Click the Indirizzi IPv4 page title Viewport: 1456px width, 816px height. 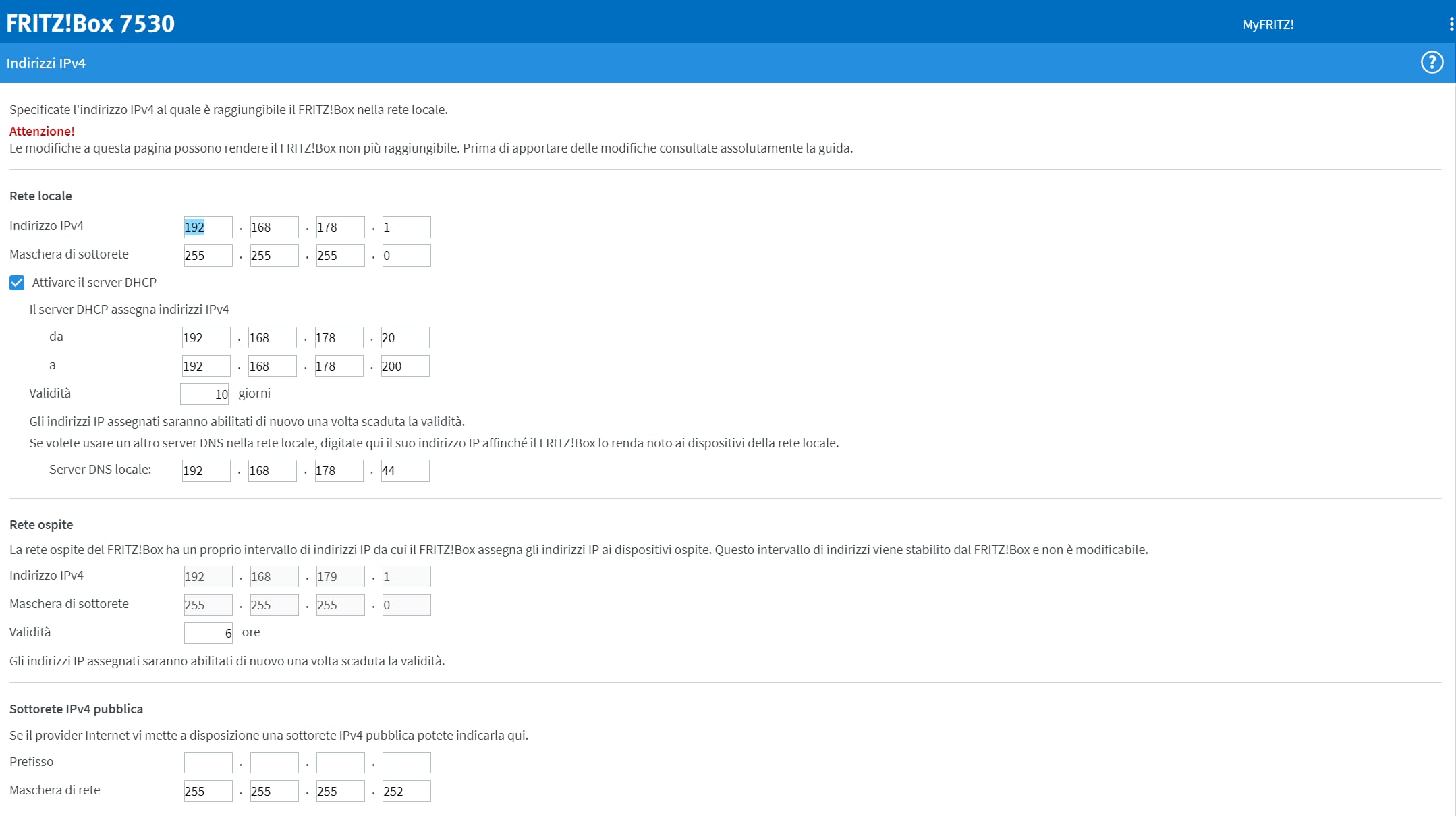[x=46, y=63]
